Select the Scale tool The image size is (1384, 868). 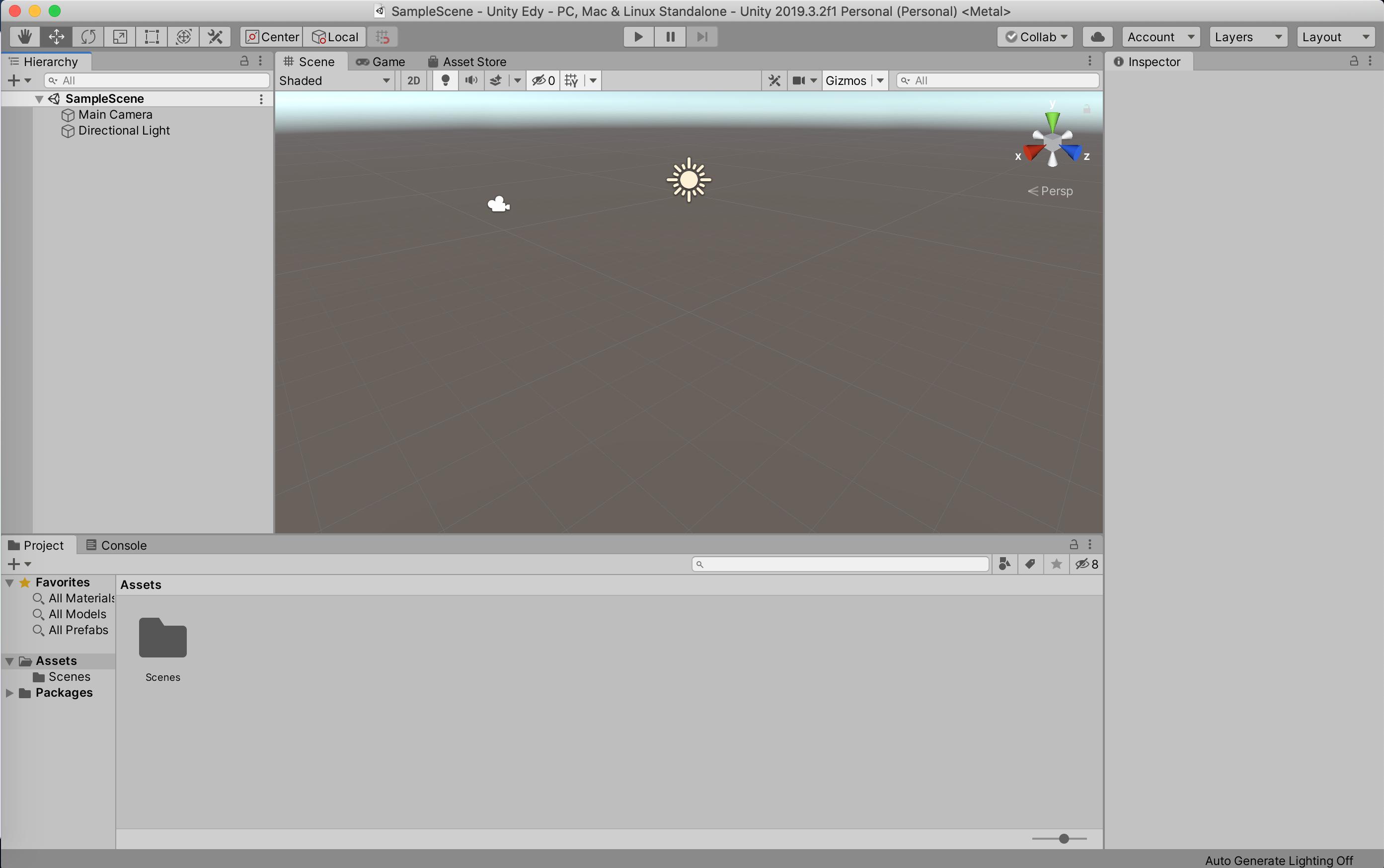119,37
